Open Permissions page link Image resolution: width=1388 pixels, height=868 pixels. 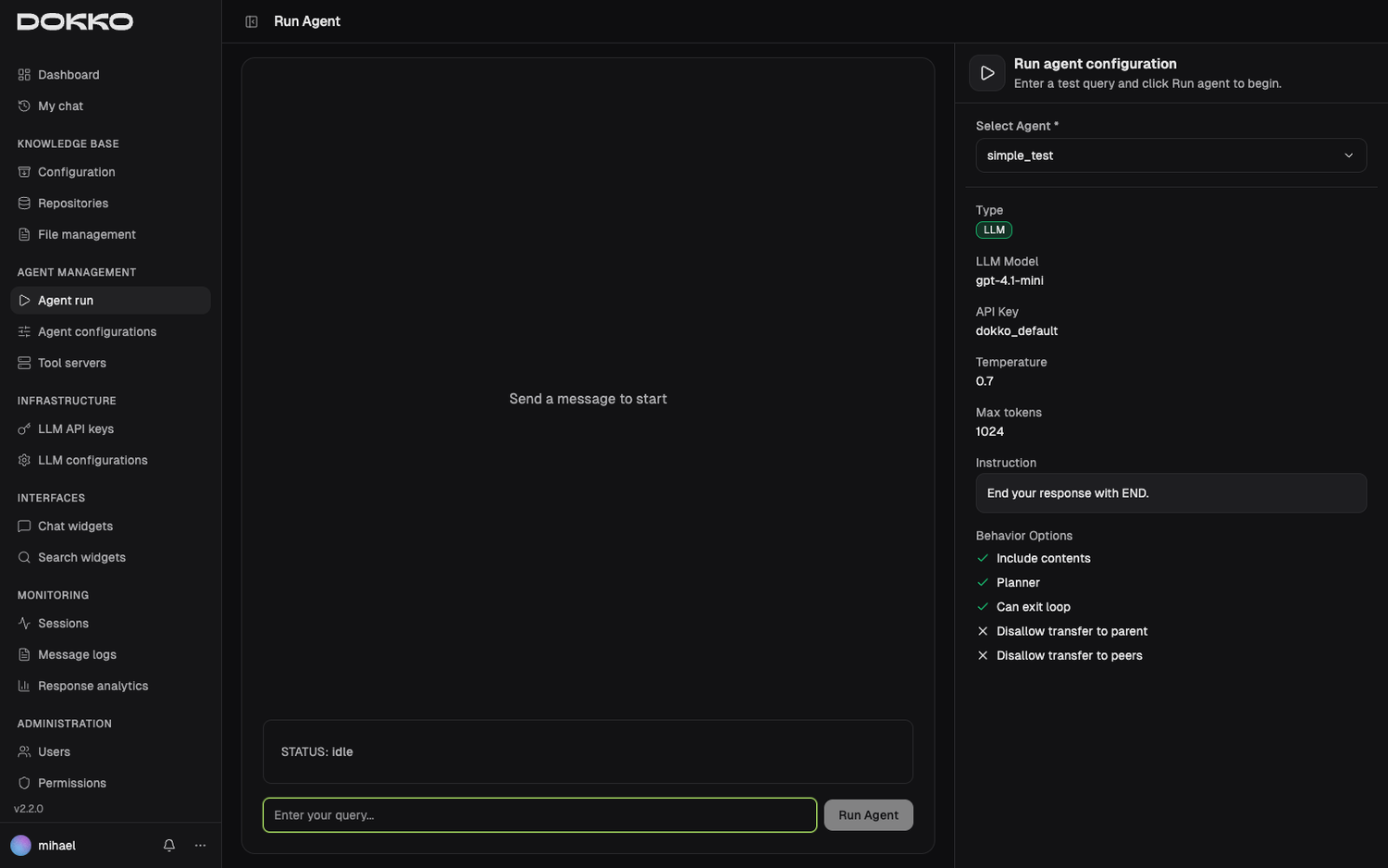pyautogui.click(x=110, y=784)
